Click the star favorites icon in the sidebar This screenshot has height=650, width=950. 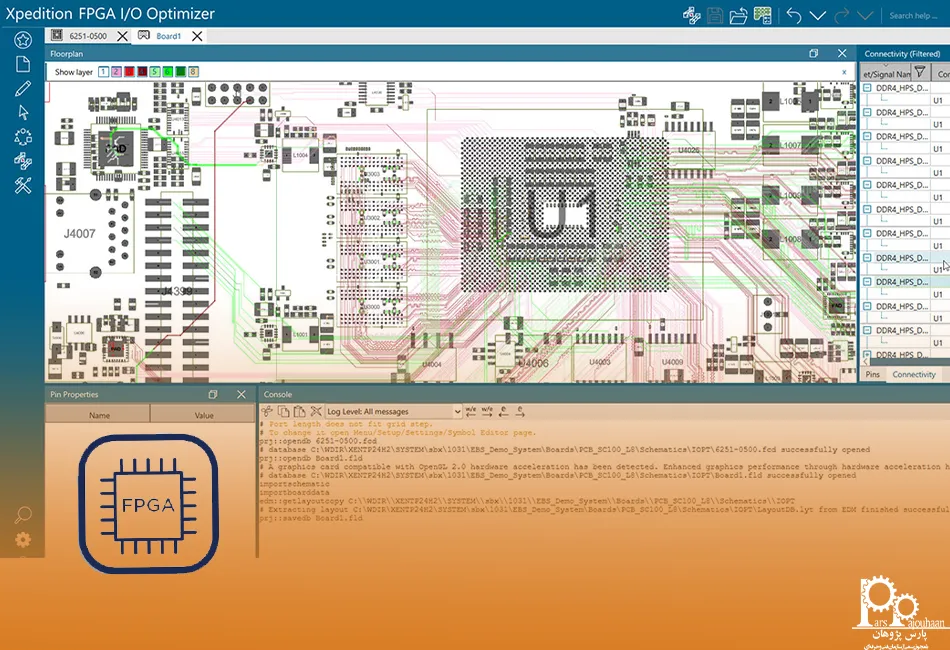[x=22, y=40]
